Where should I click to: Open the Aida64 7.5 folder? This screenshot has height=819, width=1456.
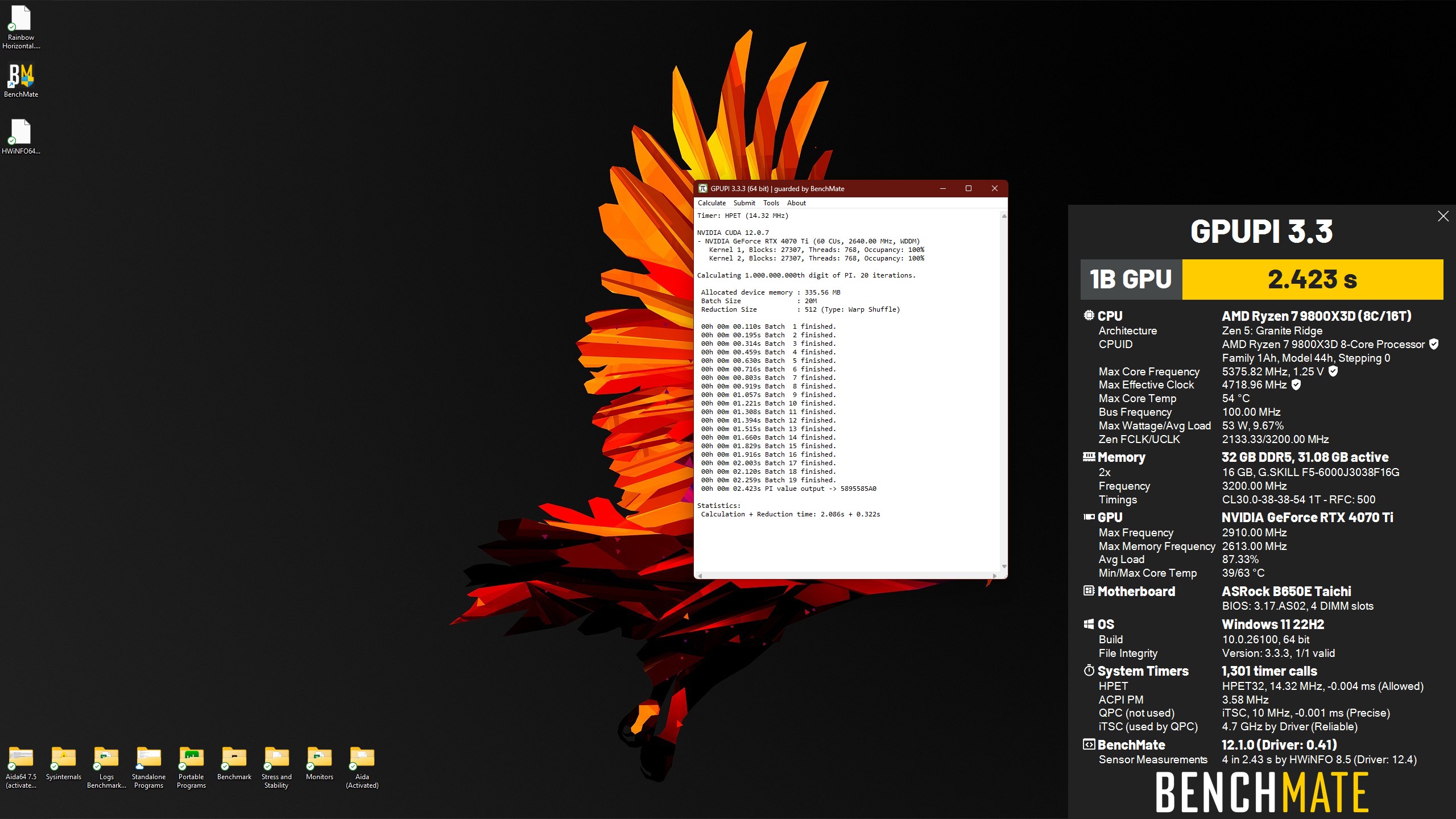click(21, 768)
